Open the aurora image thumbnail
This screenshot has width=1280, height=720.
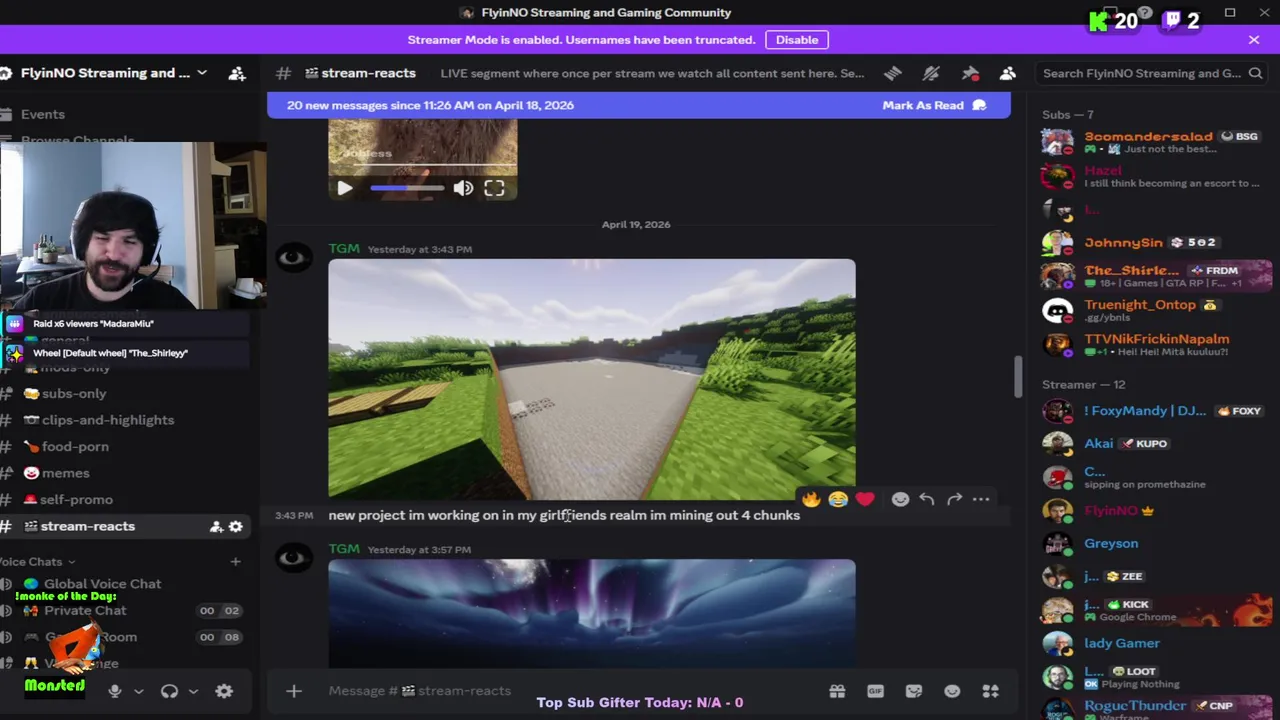tap(592, 612)
